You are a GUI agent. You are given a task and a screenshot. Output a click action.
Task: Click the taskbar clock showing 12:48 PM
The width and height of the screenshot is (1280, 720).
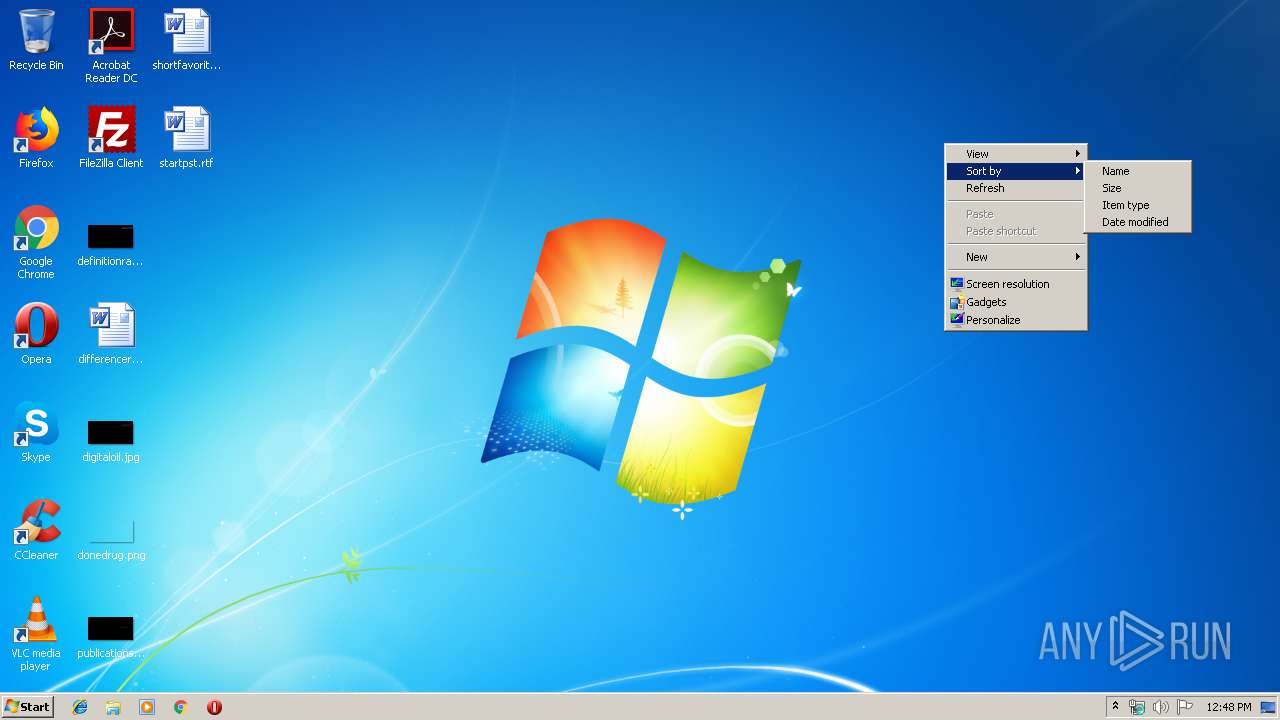click(1229, 707)
